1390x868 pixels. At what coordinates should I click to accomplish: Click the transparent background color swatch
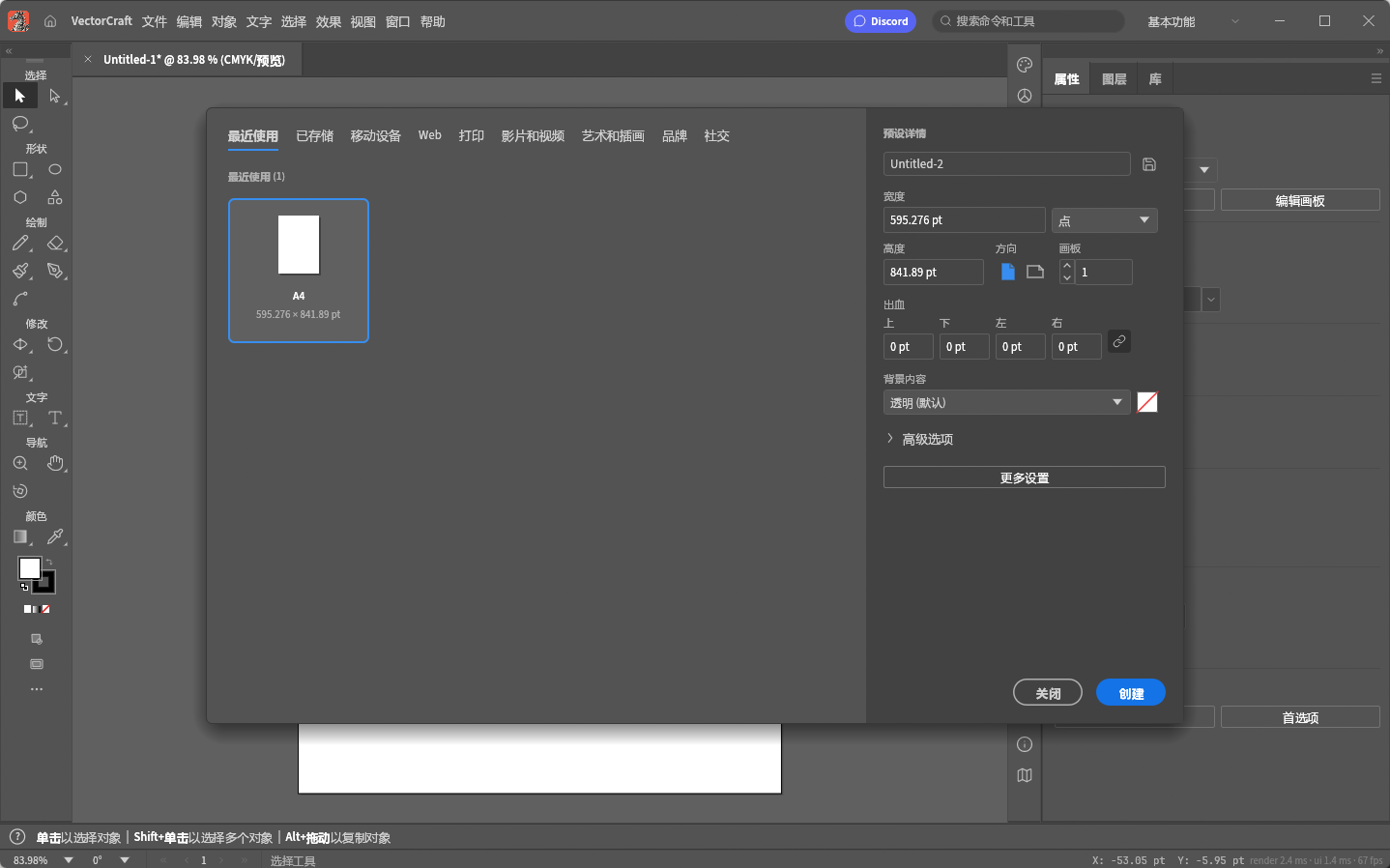click(x=1147, y=402)
